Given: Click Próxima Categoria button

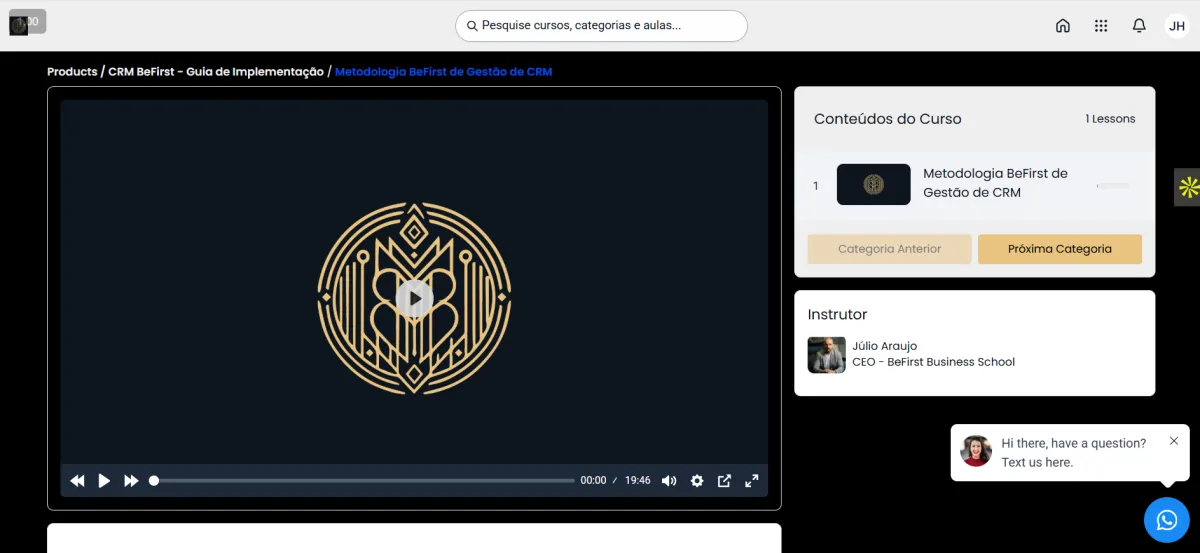Looking at the screenshot, I should (1059, 249).
